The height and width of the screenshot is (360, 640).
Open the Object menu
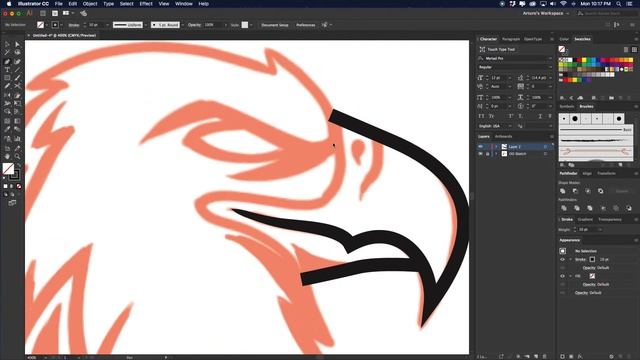(x=90, y=4)
